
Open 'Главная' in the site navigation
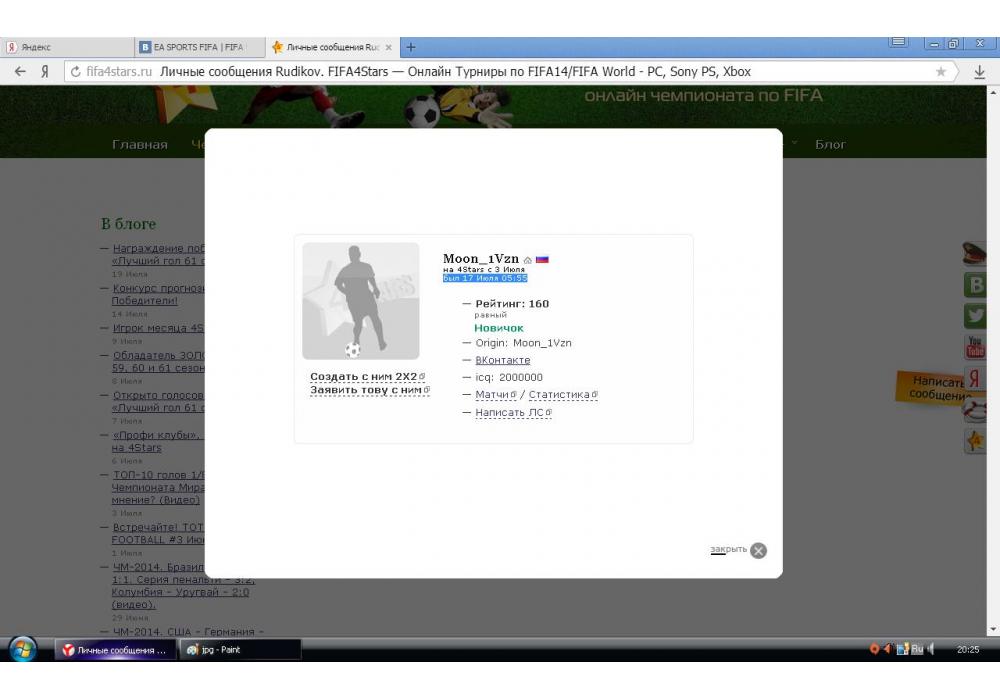click(x=140, y=144)
